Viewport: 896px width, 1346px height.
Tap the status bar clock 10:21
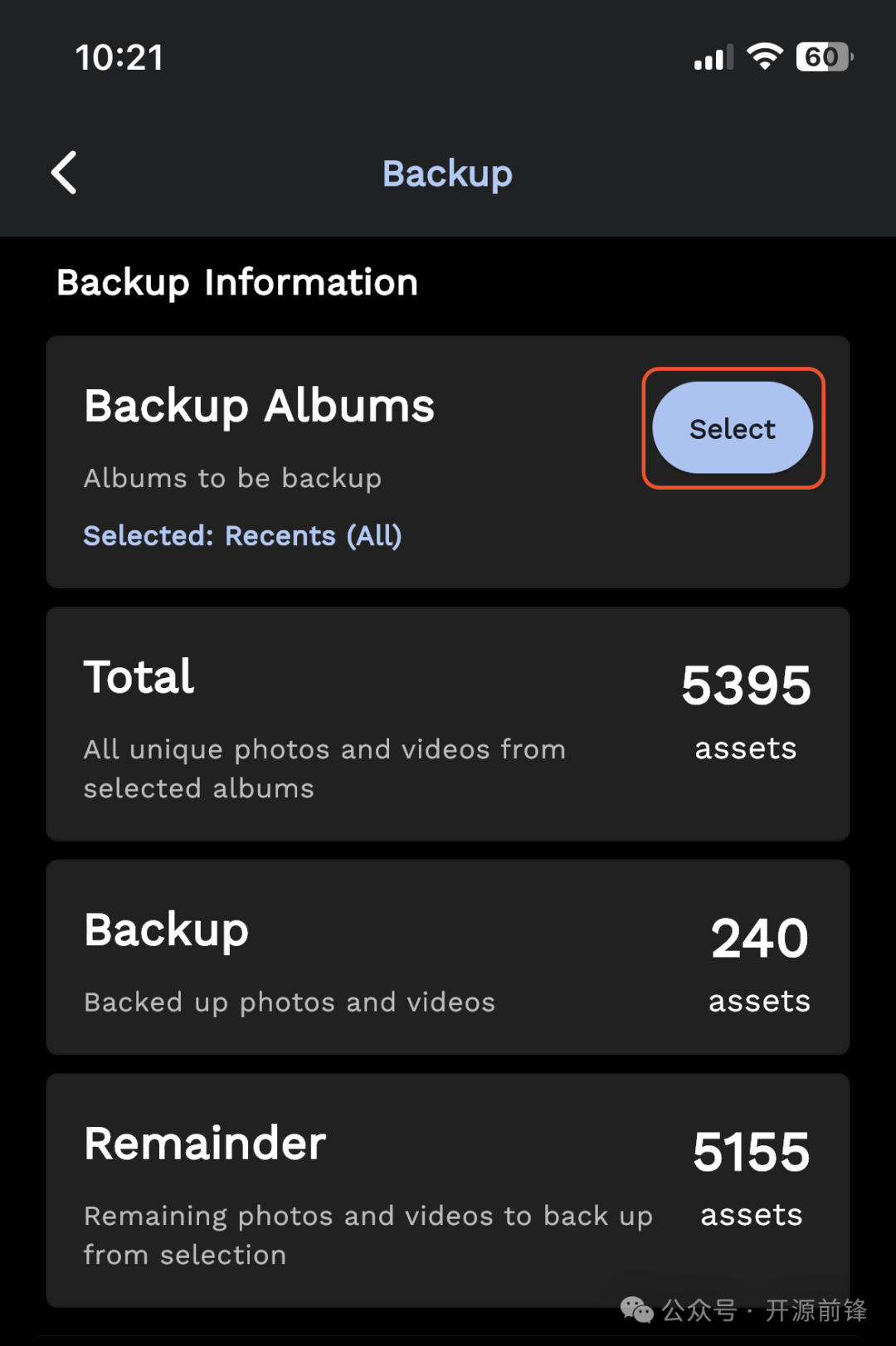[119, 57]
